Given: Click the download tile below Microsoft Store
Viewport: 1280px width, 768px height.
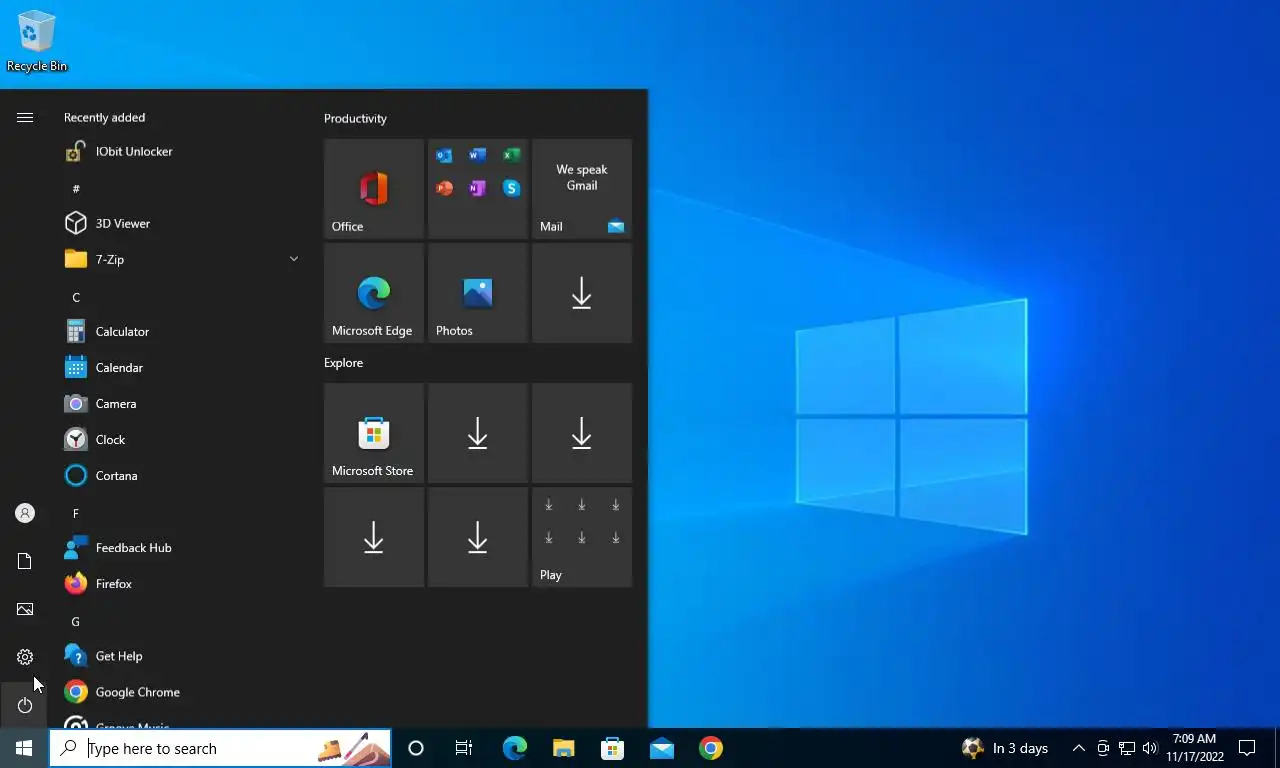Looking at the screenshot, I should pyautogui.click(x=374, y=537).
